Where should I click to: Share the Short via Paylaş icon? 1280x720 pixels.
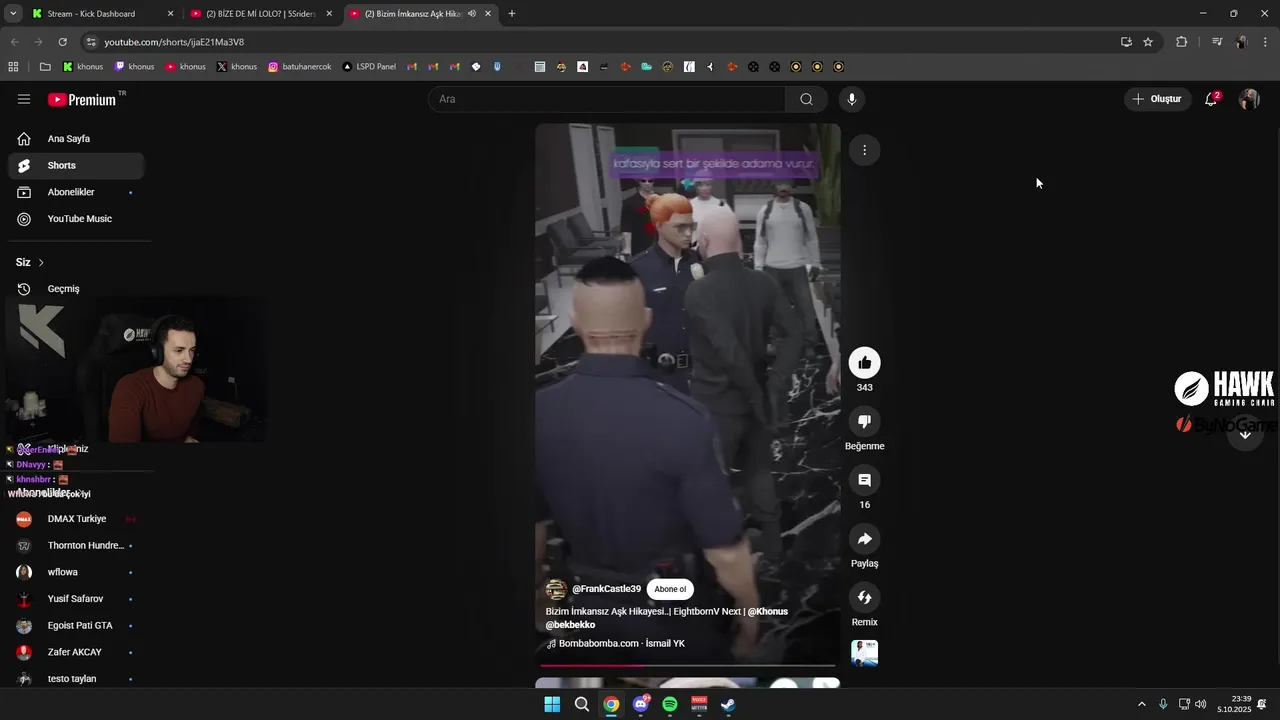864,539
